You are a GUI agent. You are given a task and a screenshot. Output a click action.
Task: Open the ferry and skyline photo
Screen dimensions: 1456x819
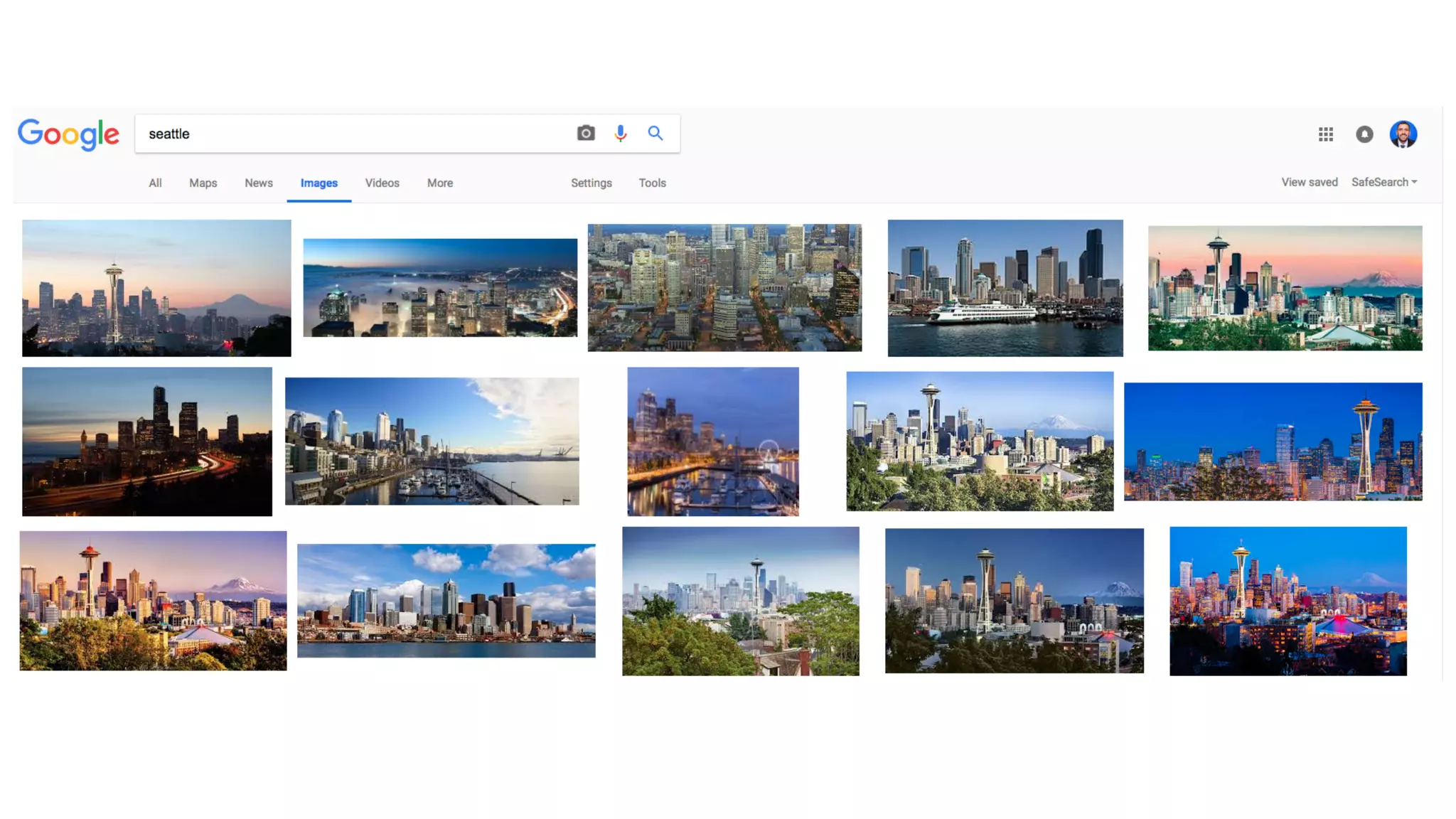pyautogui.click(x=1005, y=288)
